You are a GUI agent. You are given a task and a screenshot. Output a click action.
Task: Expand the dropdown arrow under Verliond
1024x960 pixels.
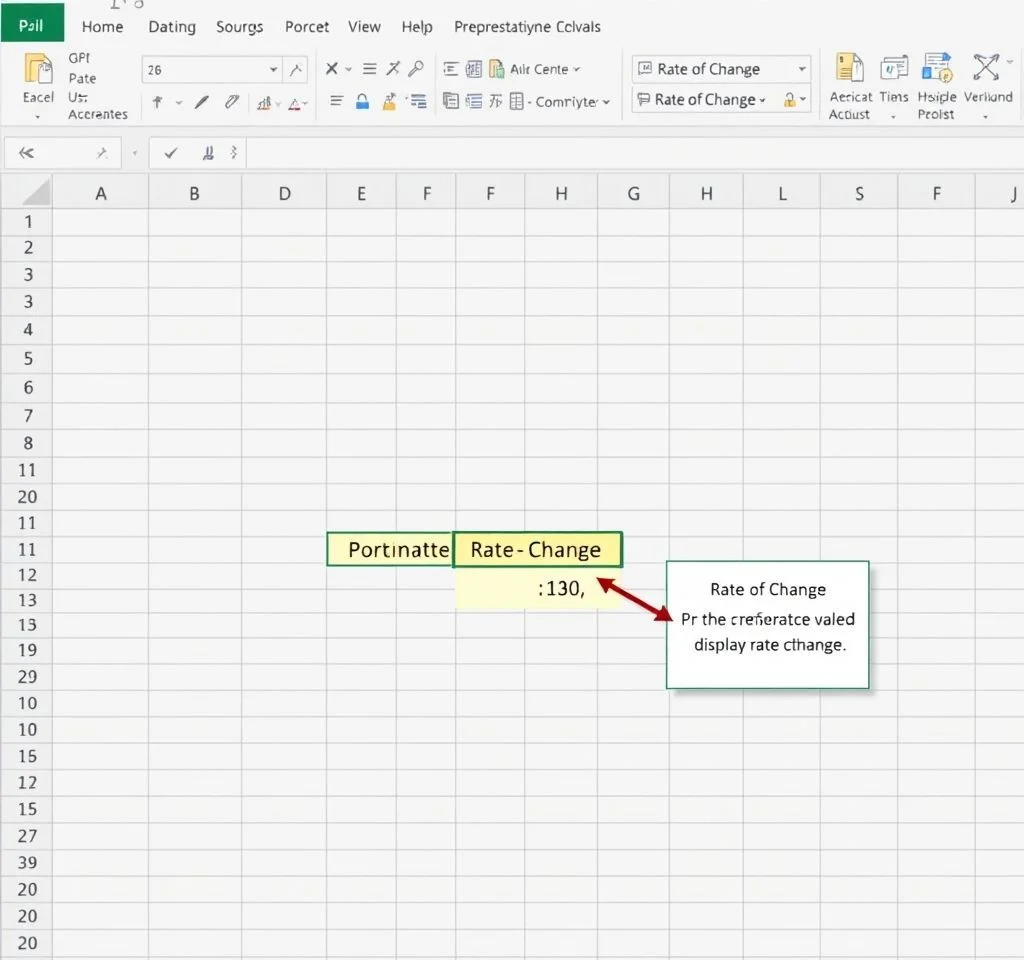(985, 117)
